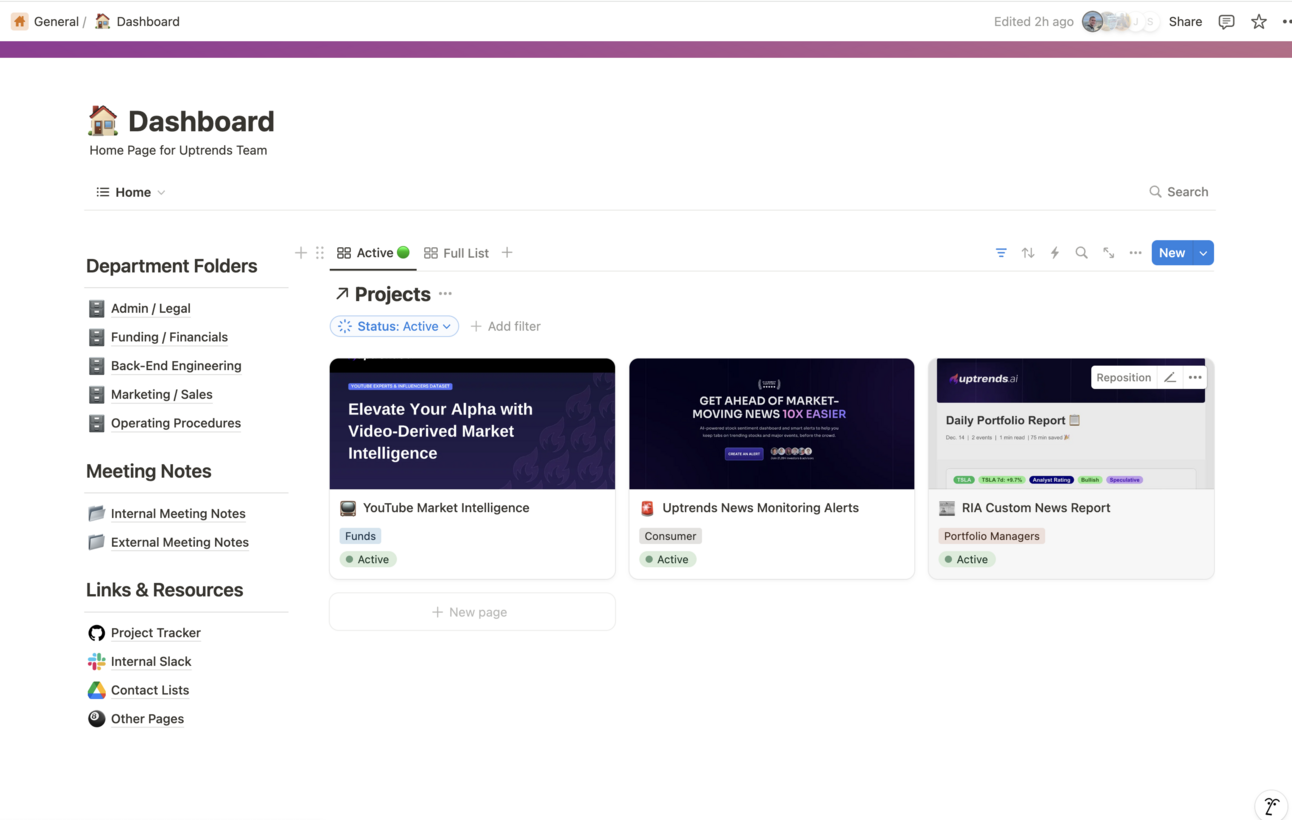Open the New button dropdown chevron
The height and width of the screenshot is (820, 1292).
point(1202,253)
